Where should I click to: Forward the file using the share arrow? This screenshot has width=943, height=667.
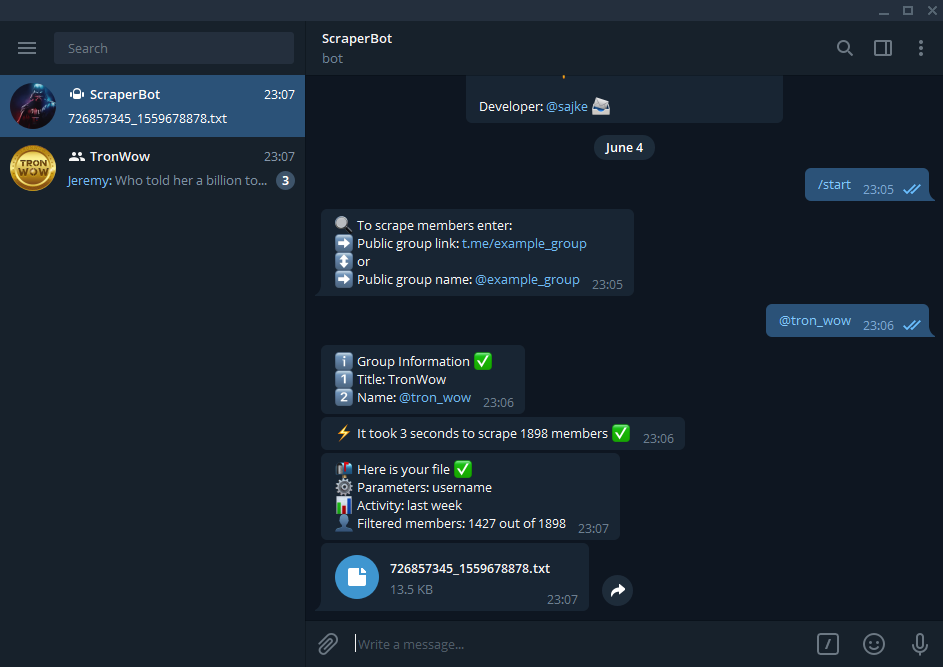pyautogui.click(x=617, y=591)
